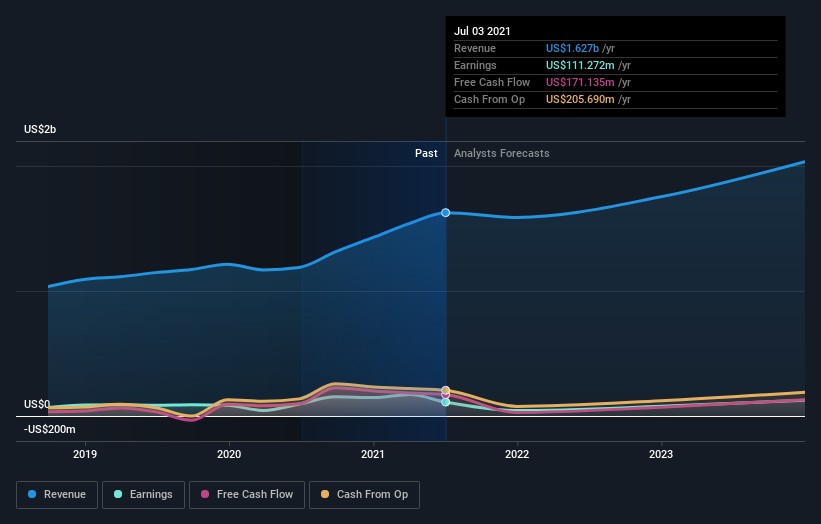
Task: Click the Jul 03 2021 tooltip date
Action: (482, 31)
